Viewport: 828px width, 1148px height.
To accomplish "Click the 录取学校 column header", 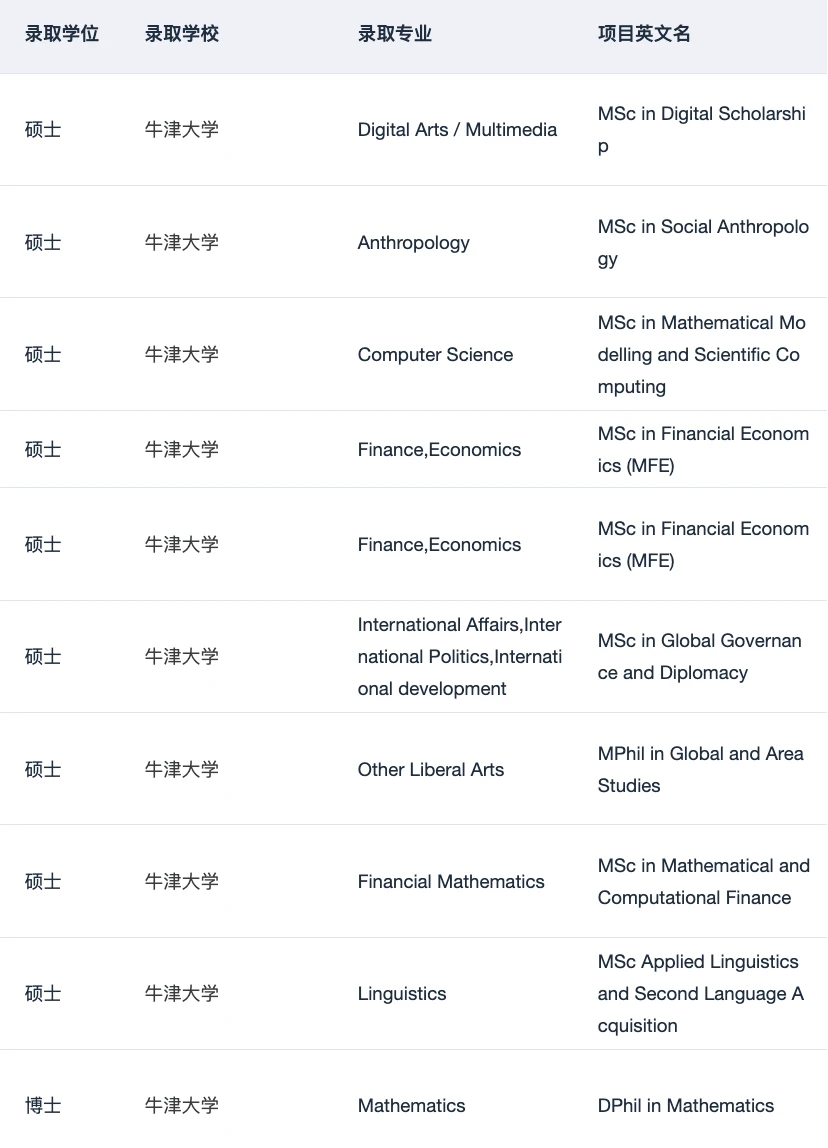I will [182, 34].
